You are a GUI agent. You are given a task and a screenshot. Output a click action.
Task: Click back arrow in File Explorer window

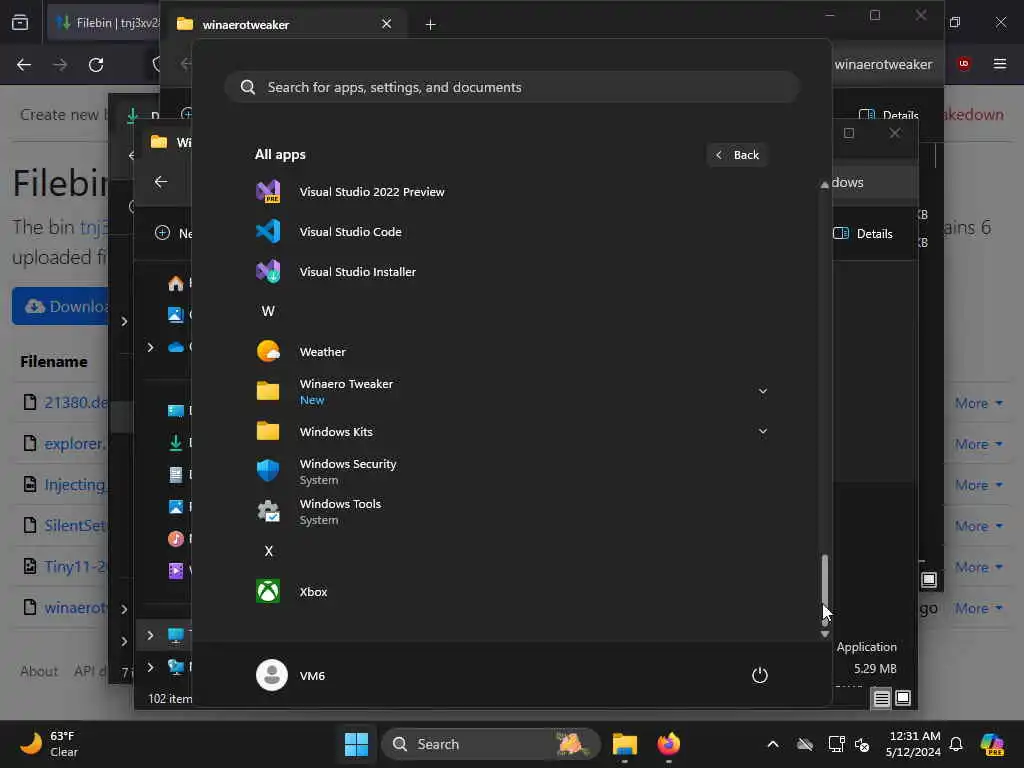click(x=161, y=182)
